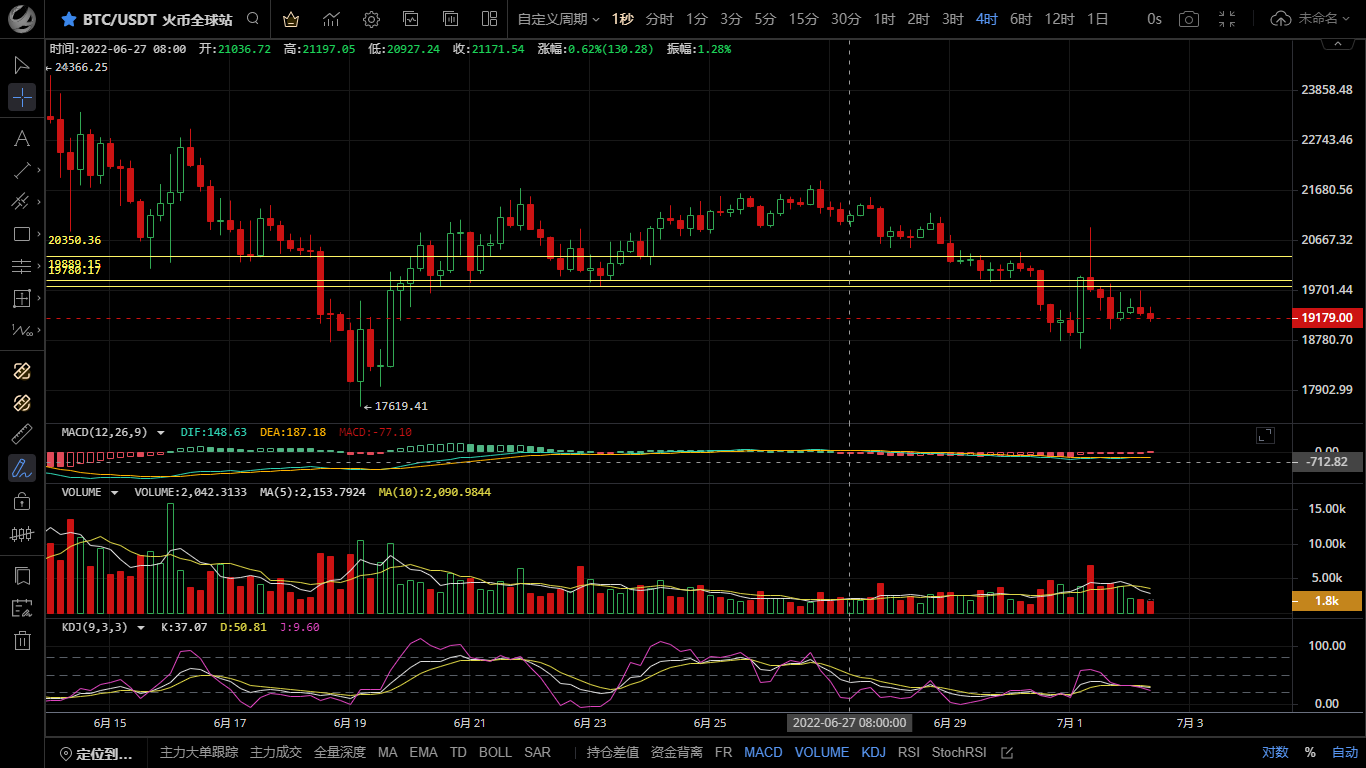
Task: Select the 15分 timeframe
Action: (x=803, y=19)
